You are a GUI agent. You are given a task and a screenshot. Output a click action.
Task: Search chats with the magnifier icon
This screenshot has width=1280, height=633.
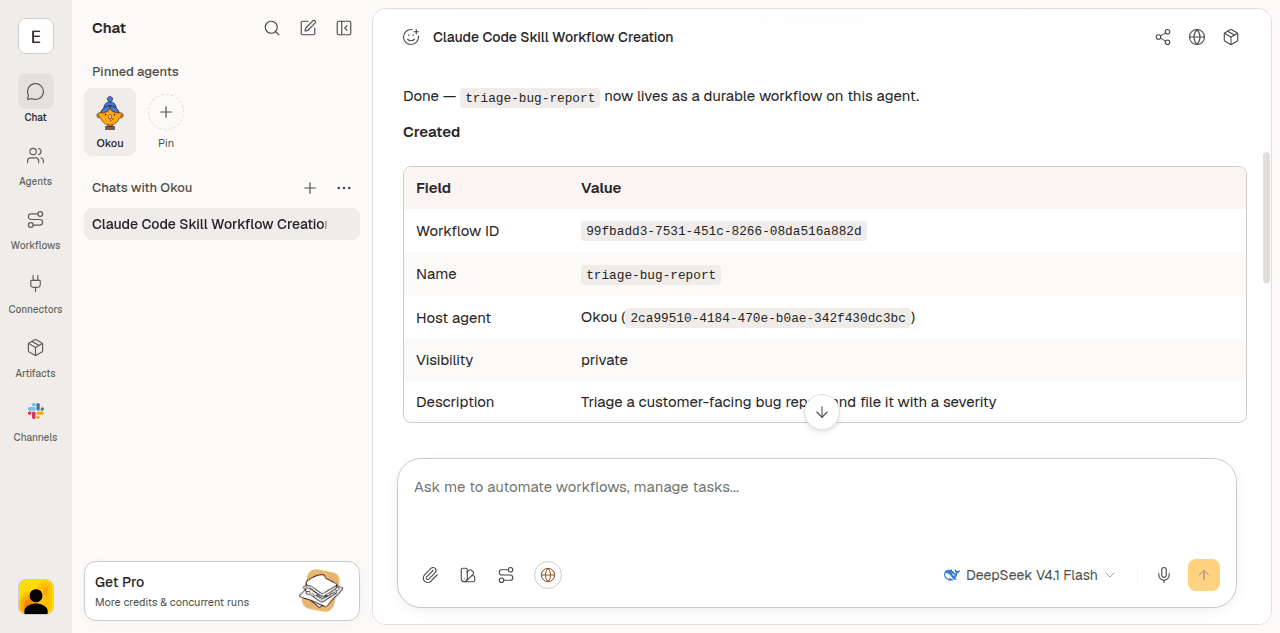[x=272, y=28]
